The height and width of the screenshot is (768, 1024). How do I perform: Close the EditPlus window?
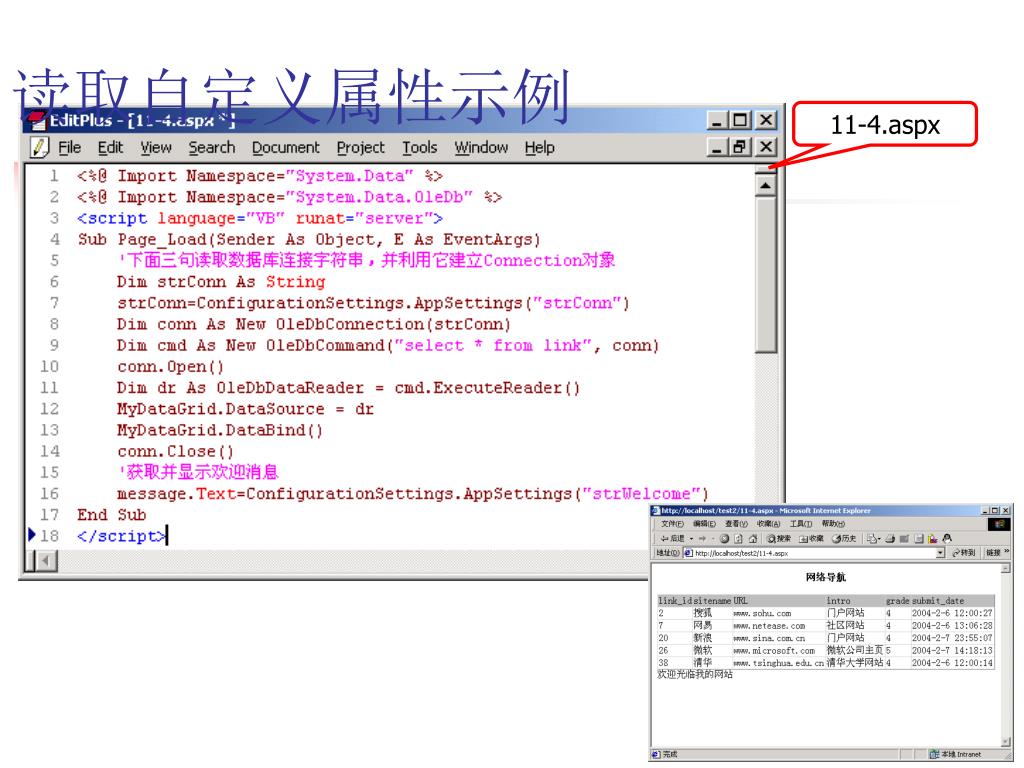[x=766, y=120]
